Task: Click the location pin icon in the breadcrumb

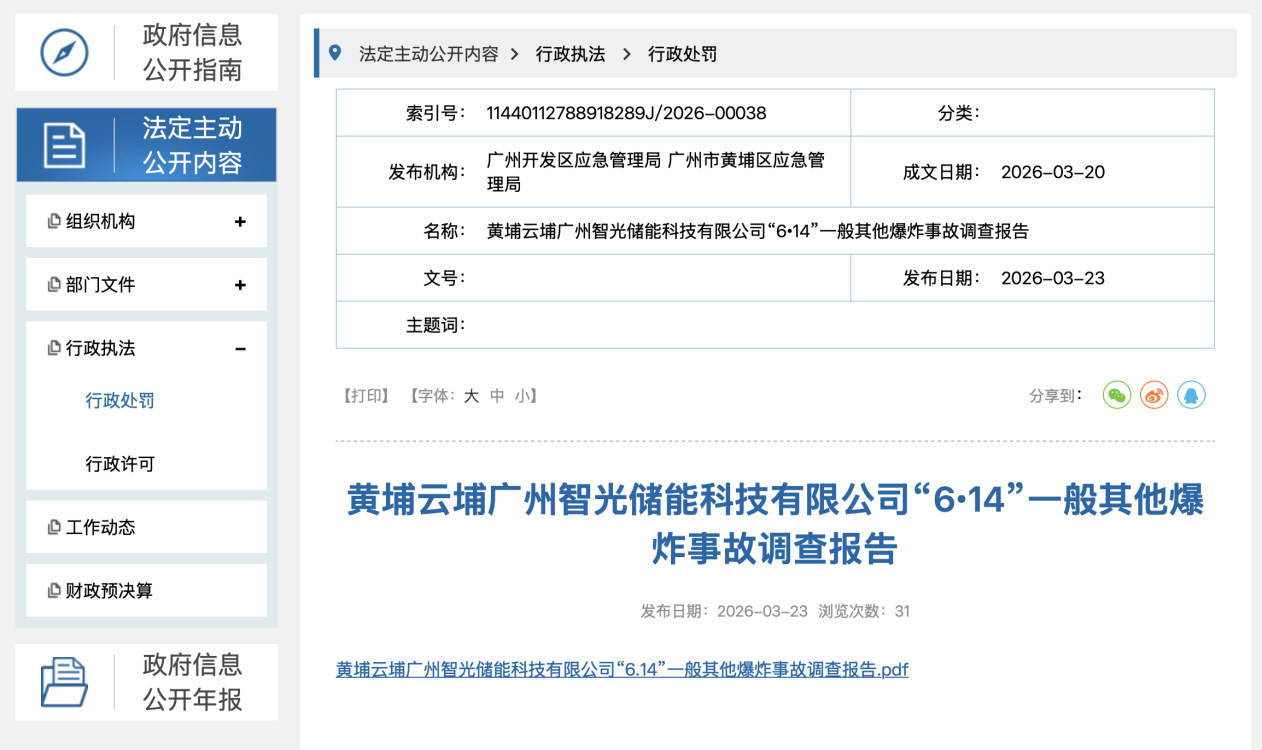Action: [x=335, y=53]
